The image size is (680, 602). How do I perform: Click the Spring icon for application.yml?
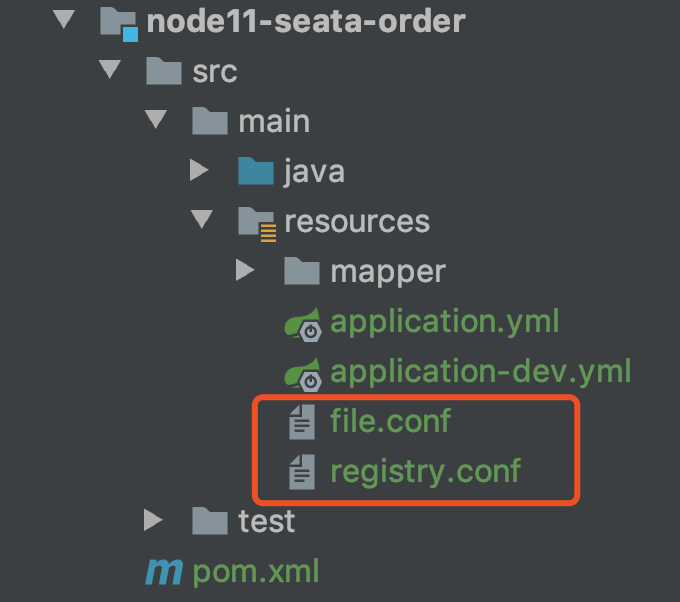tap(303, 324)
